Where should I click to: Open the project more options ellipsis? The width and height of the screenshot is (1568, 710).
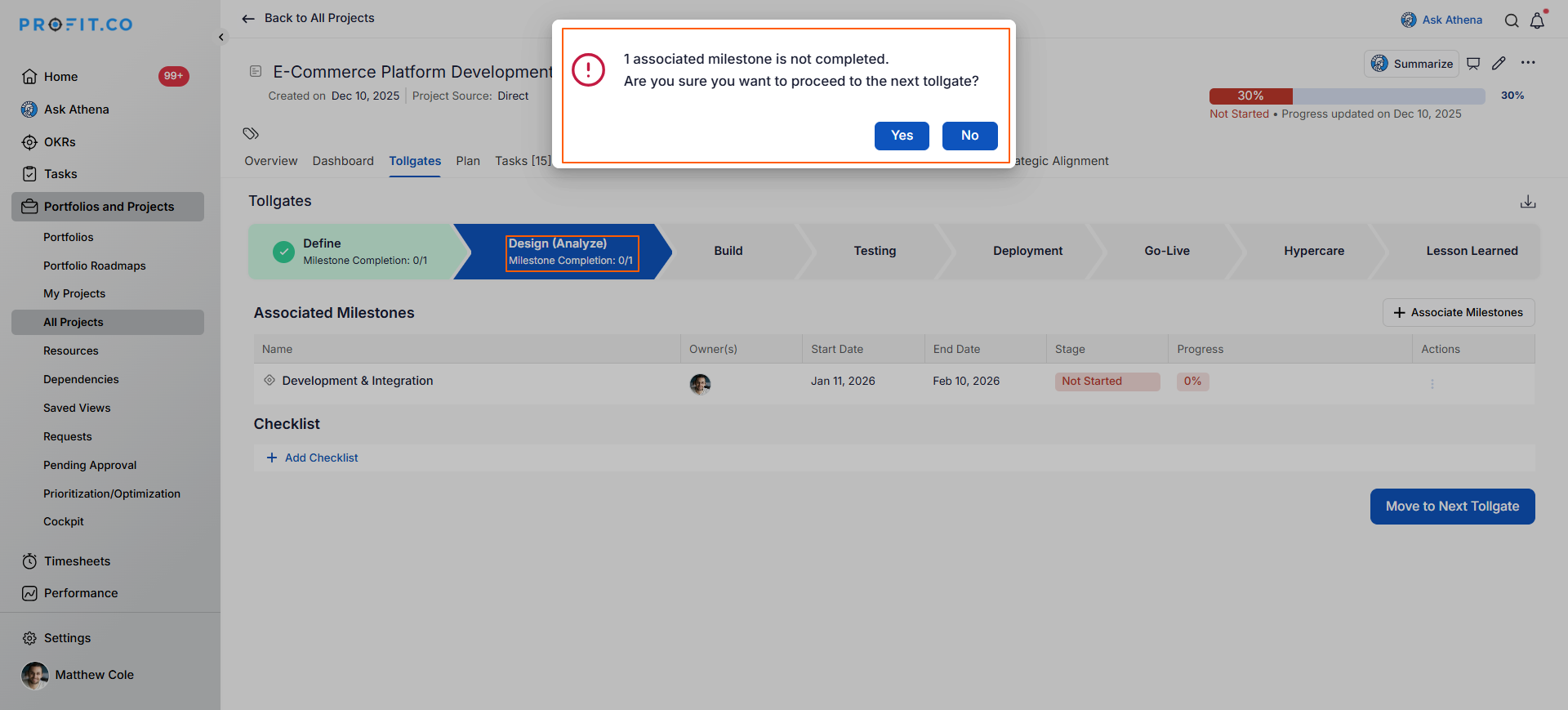coord(1528,62)
